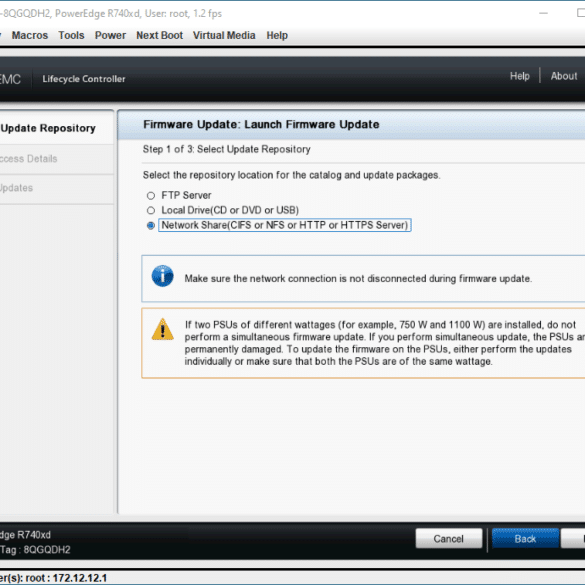Click the network connection notice text

pyautogui.click(x=358, y=279)
